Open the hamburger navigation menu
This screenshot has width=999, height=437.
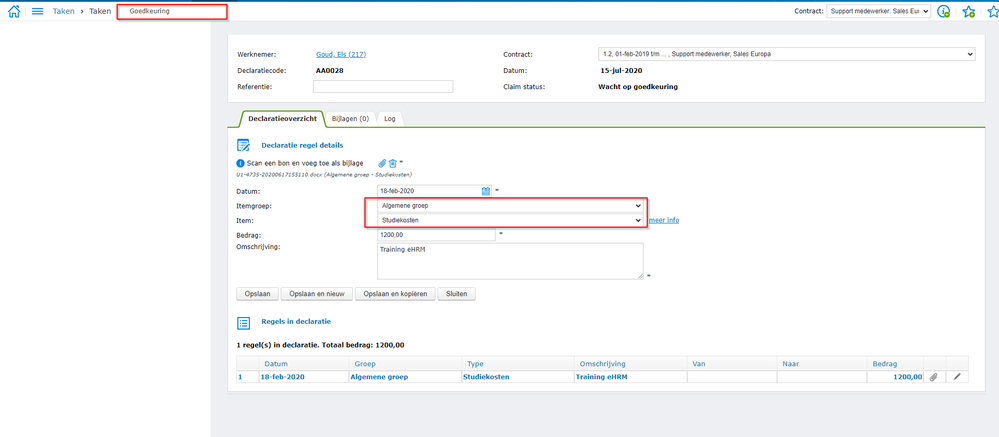coord(38,11)
